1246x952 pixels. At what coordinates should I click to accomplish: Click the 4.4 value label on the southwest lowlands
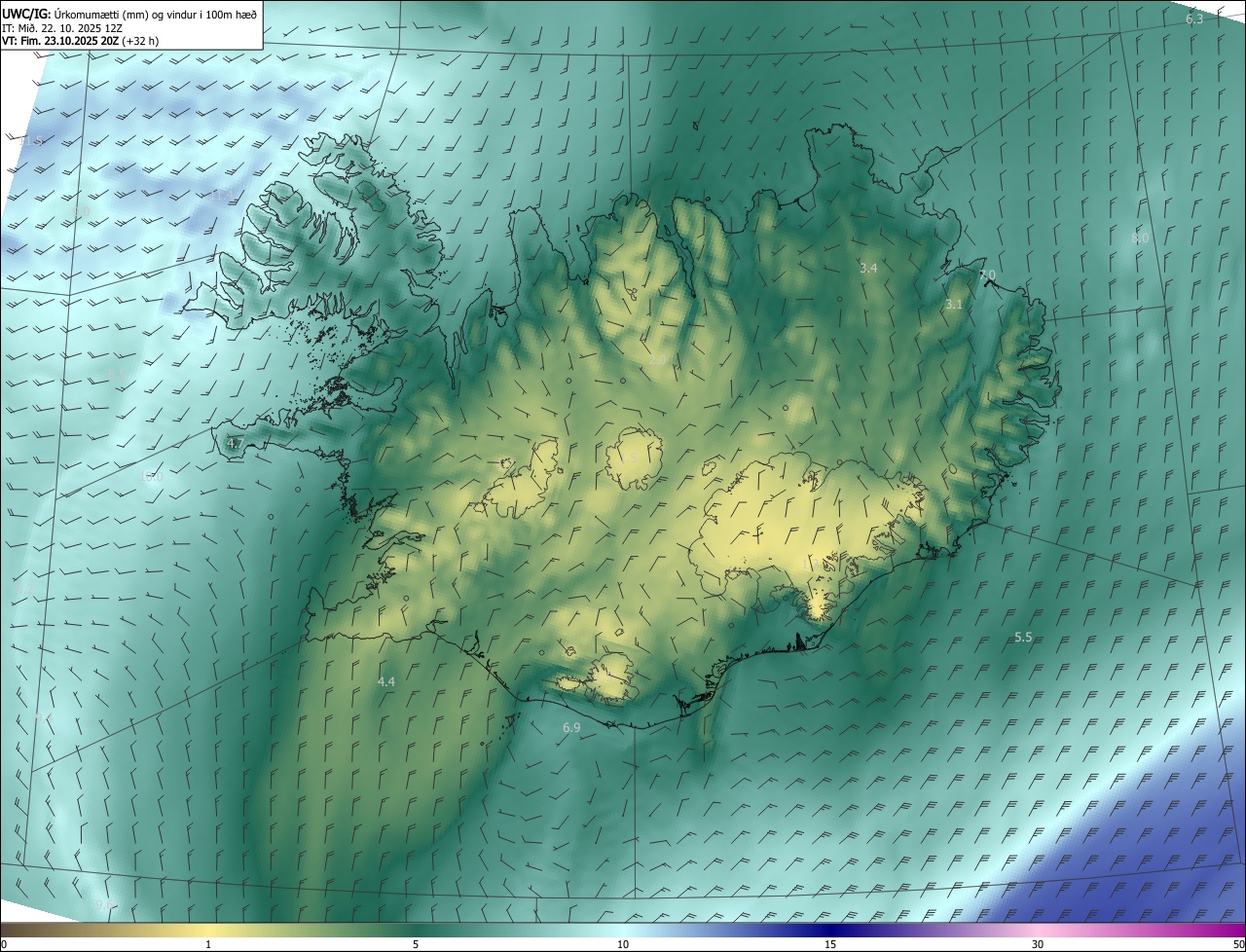click(x=386, y=682)
